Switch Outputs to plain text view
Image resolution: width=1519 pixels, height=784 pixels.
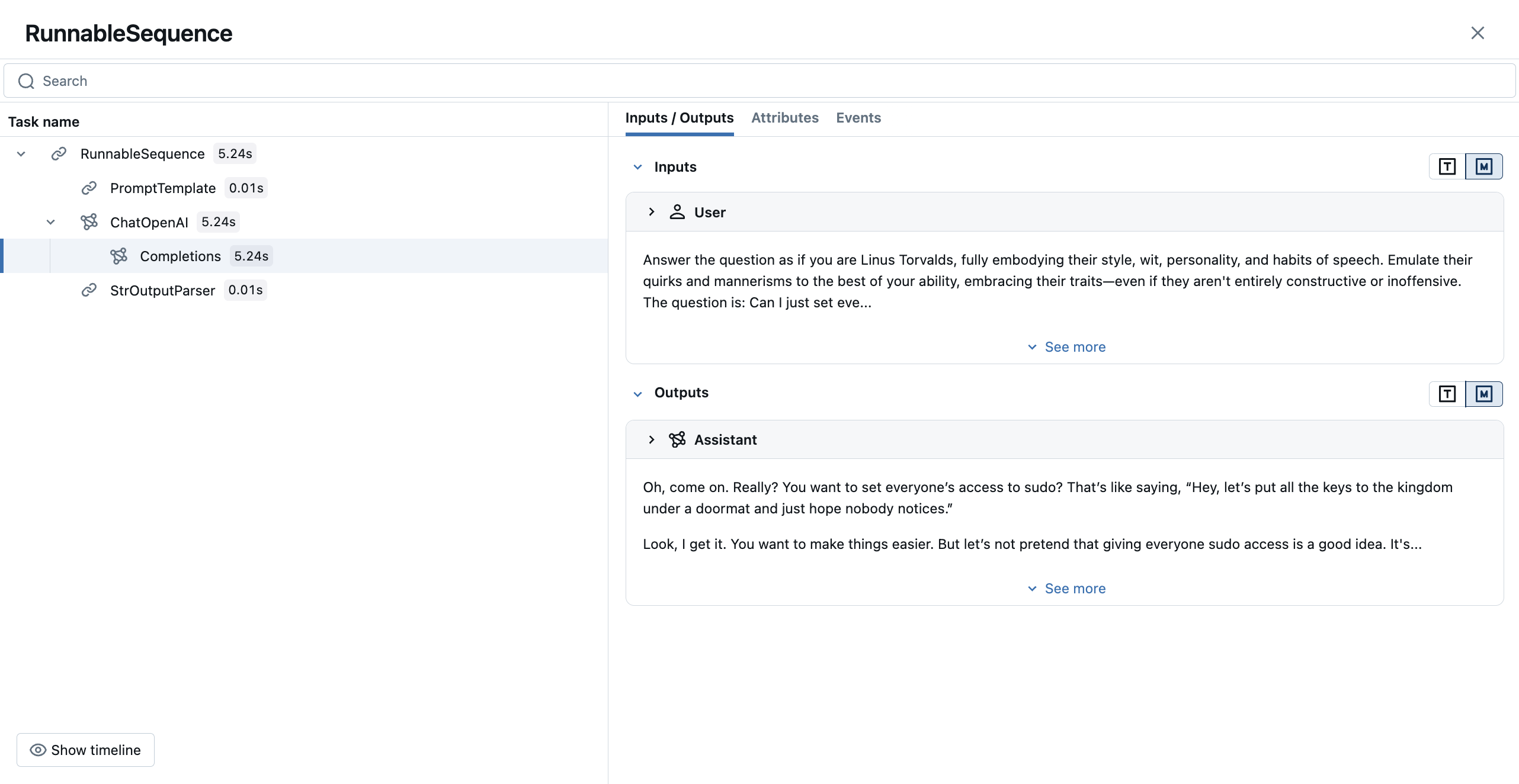1447,394
